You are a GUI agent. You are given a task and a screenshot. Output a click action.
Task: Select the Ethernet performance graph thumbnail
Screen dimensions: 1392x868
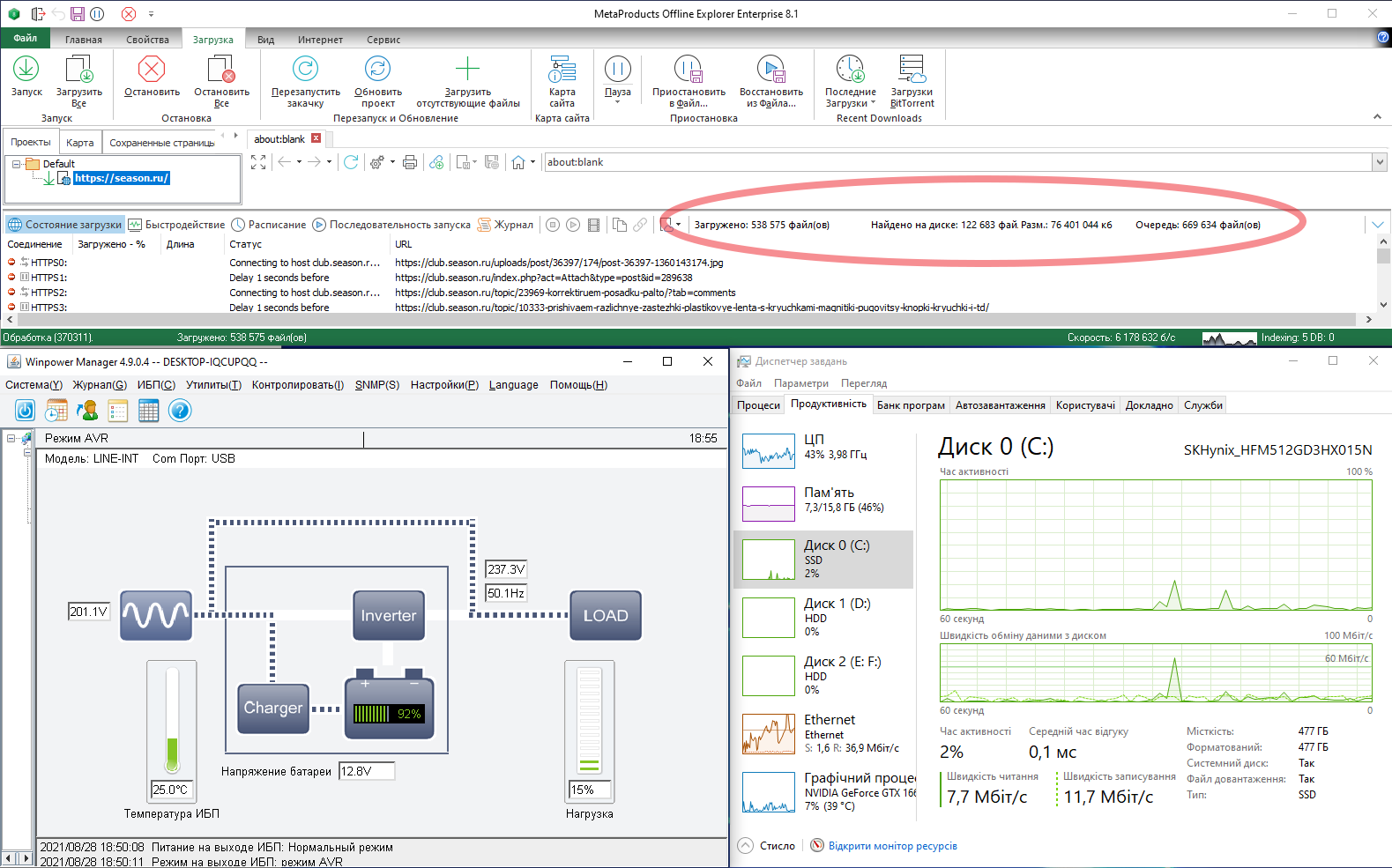click(769, 734)
